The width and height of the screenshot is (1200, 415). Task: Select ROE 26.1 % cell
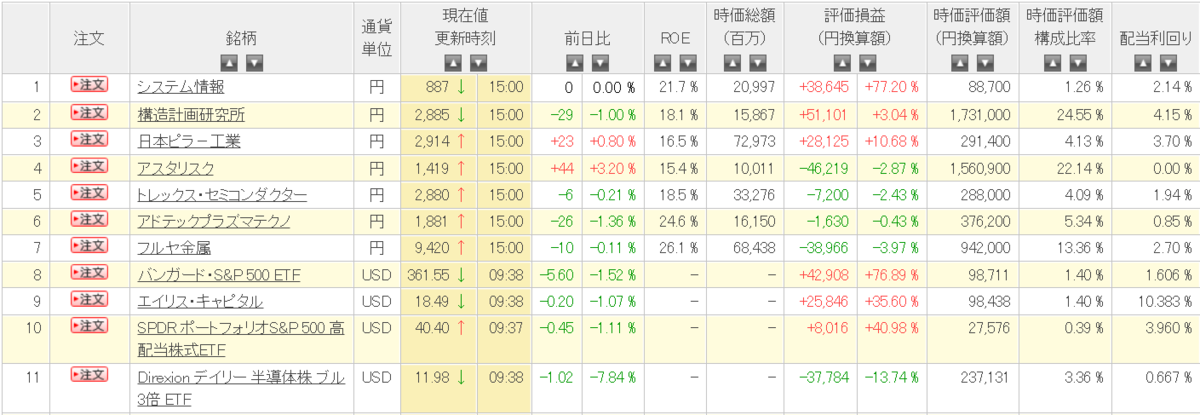pos(676,247)
